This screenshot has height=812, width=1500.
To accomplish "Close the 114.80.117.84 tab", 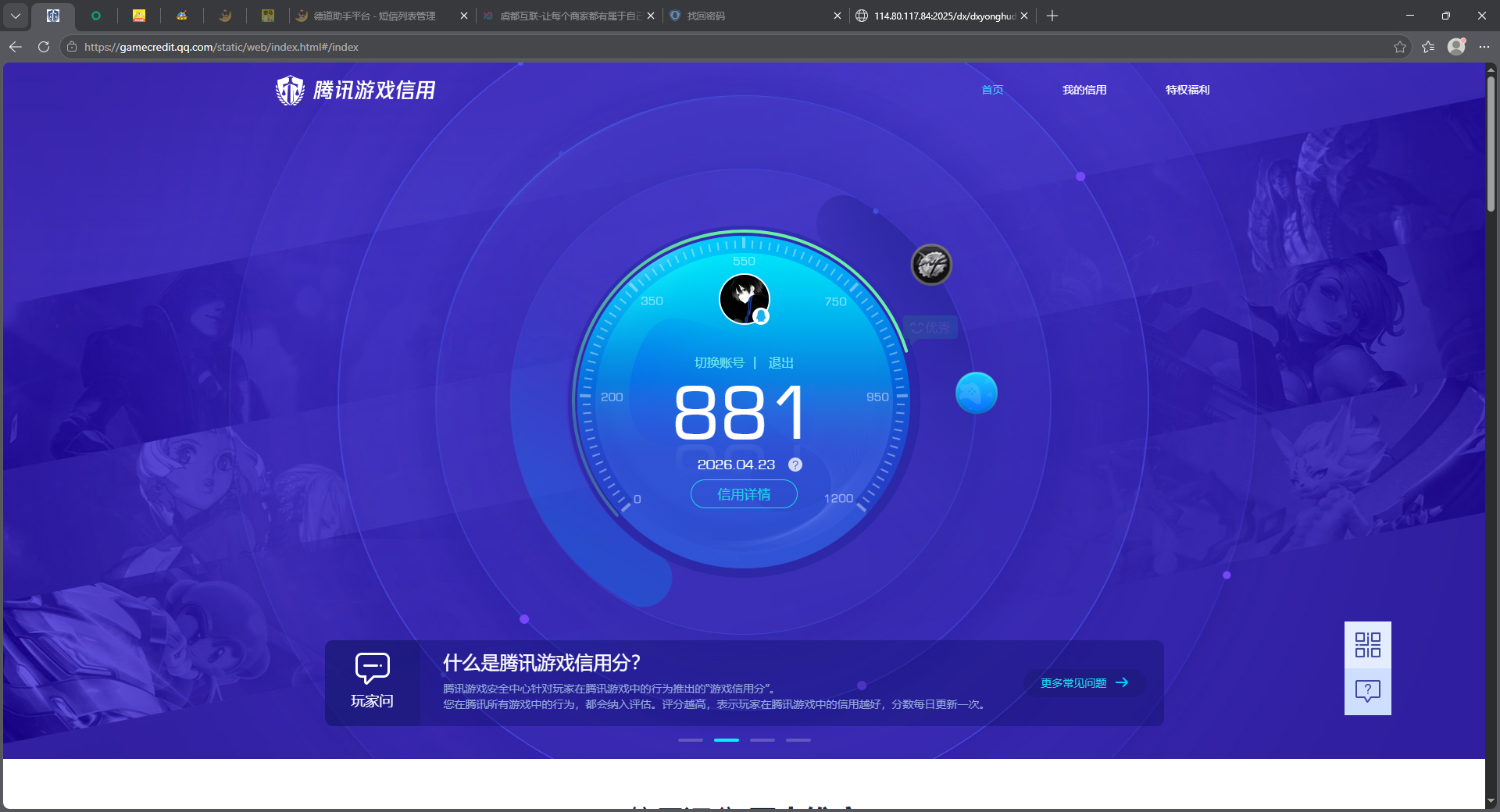I will tap(1024, 16).
